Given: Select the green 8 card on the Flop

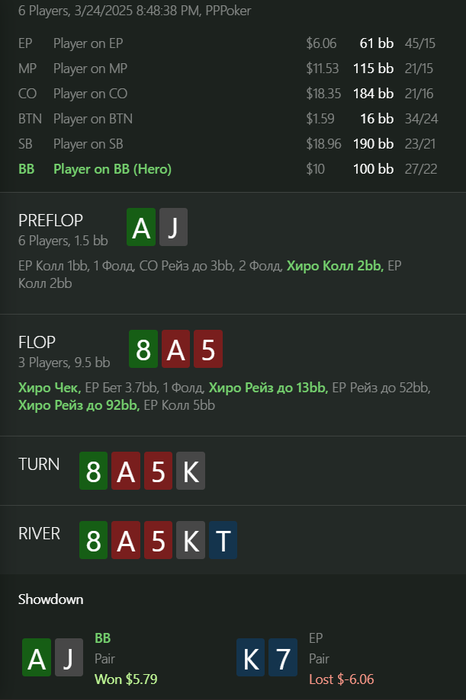Looking at the screenshot, I should click(x=143, y=349).
